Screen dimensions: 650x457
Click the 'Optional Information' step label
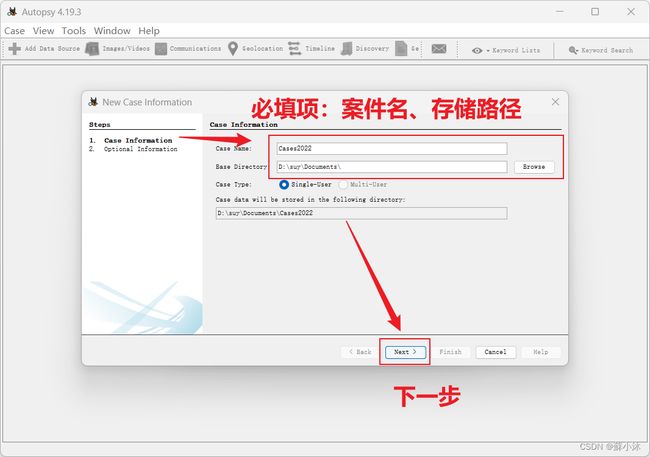(141, 149)
